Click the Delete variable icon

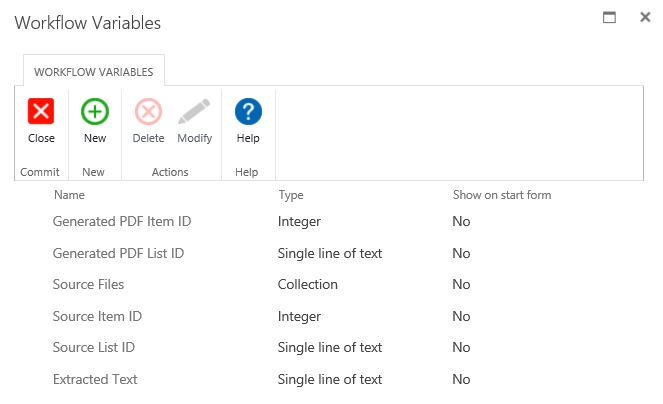tap(148, 112)
